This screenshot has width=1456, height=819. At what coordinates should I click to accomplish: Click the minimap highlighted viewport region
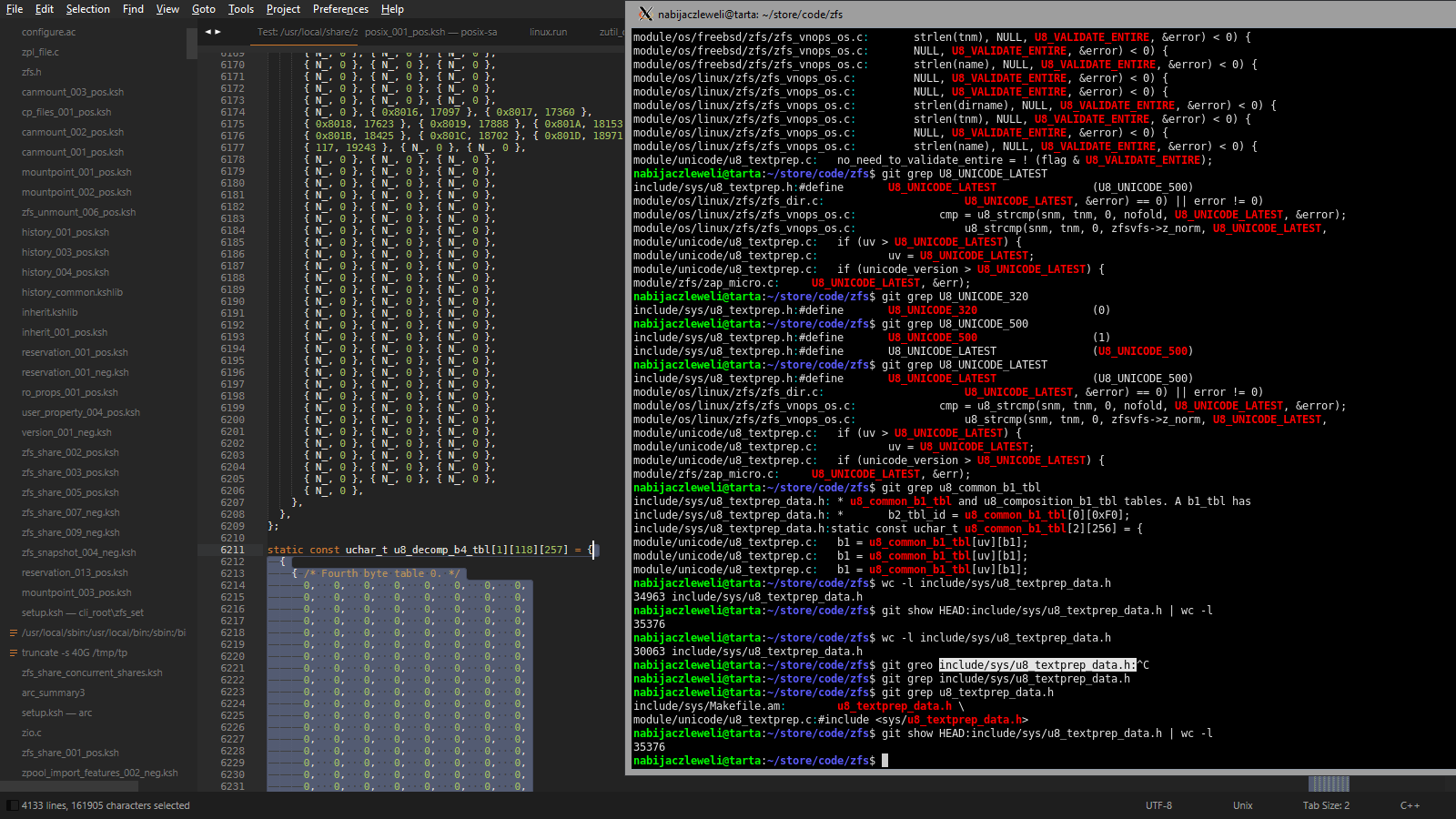click(x=1329, y=784)
